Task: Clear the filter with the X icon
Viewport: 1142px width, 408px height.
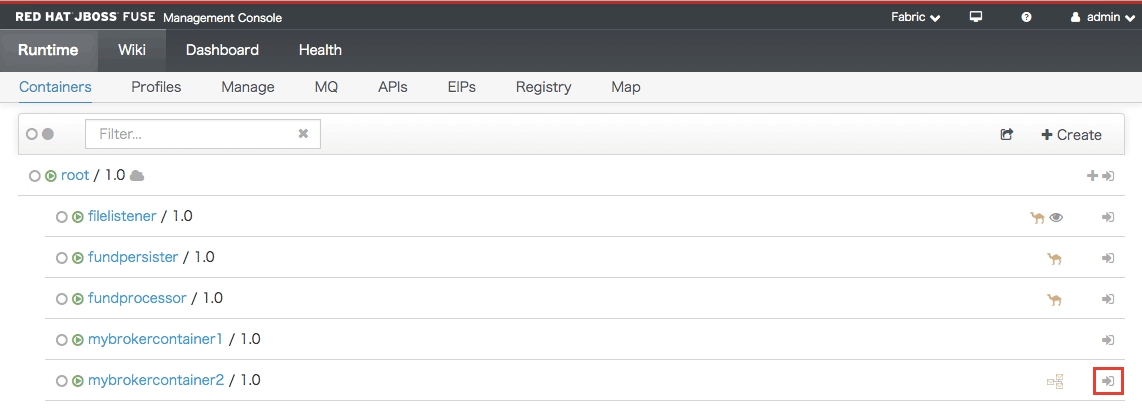Action: [x=304, y=134]
